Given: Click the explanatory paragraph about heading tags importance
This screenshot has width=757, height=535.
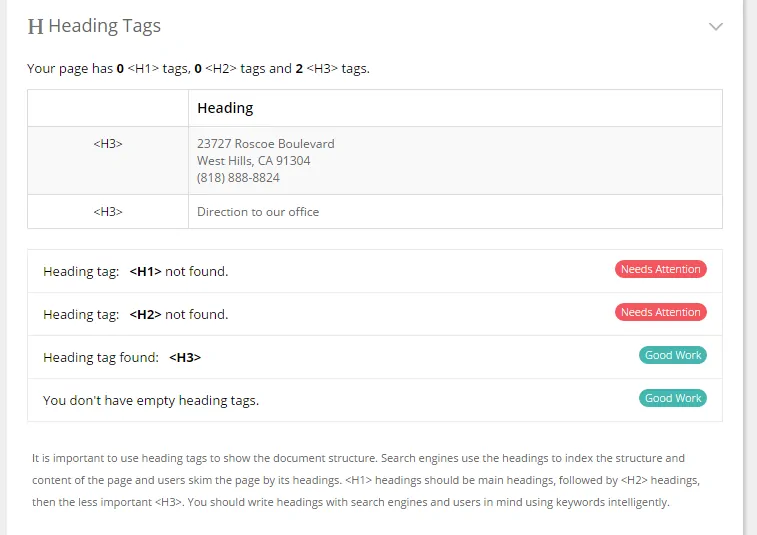Looking at the screenshot, I should [x=366, y=480].
